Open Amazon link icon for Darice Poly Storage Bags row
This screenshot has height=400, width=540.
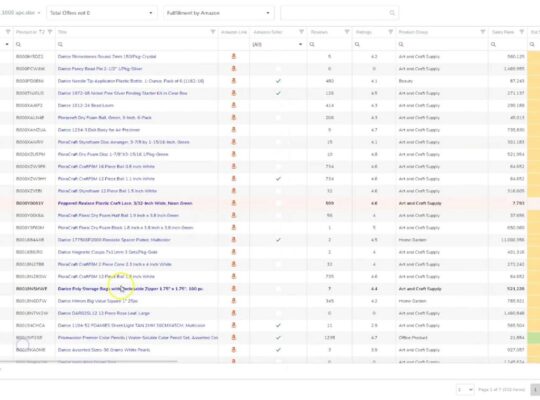234,288
